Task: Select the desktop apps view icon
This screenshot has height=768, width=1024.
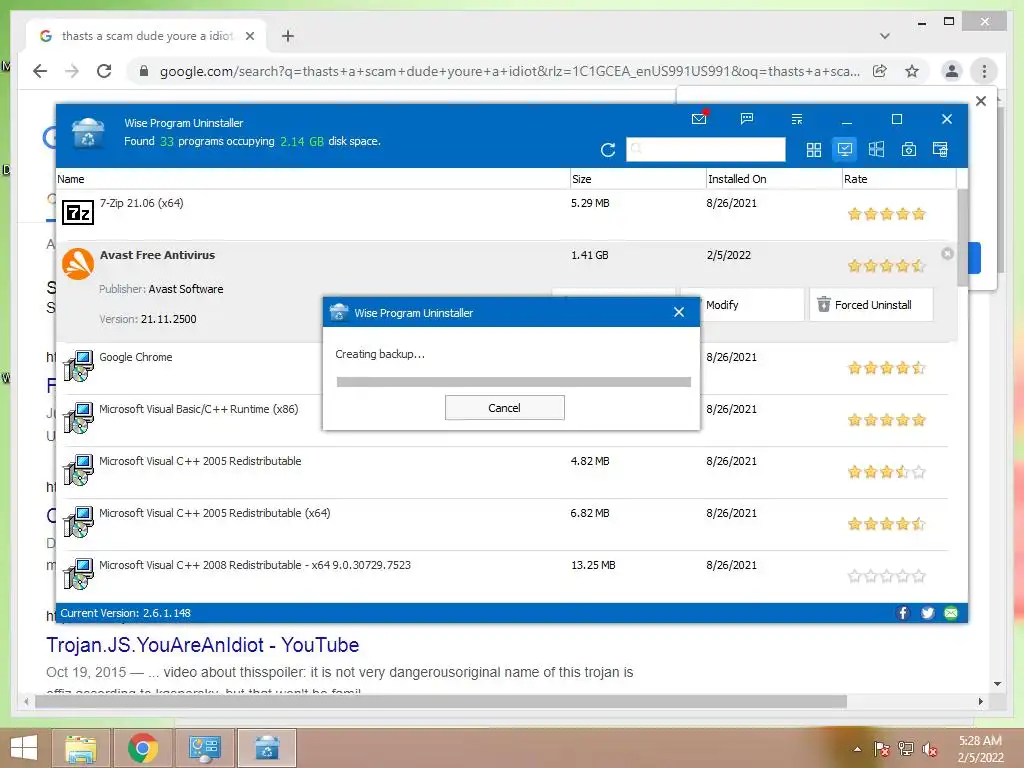Action: [x=845, y=150]
